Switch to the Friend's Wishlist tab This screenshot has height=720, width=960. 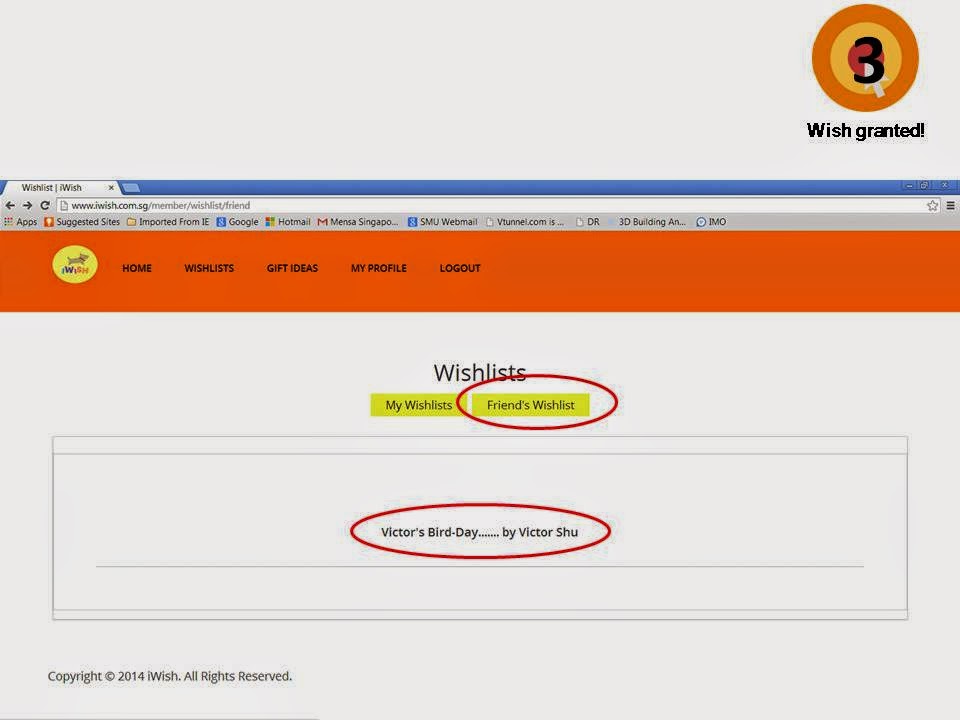click(530, 405)
